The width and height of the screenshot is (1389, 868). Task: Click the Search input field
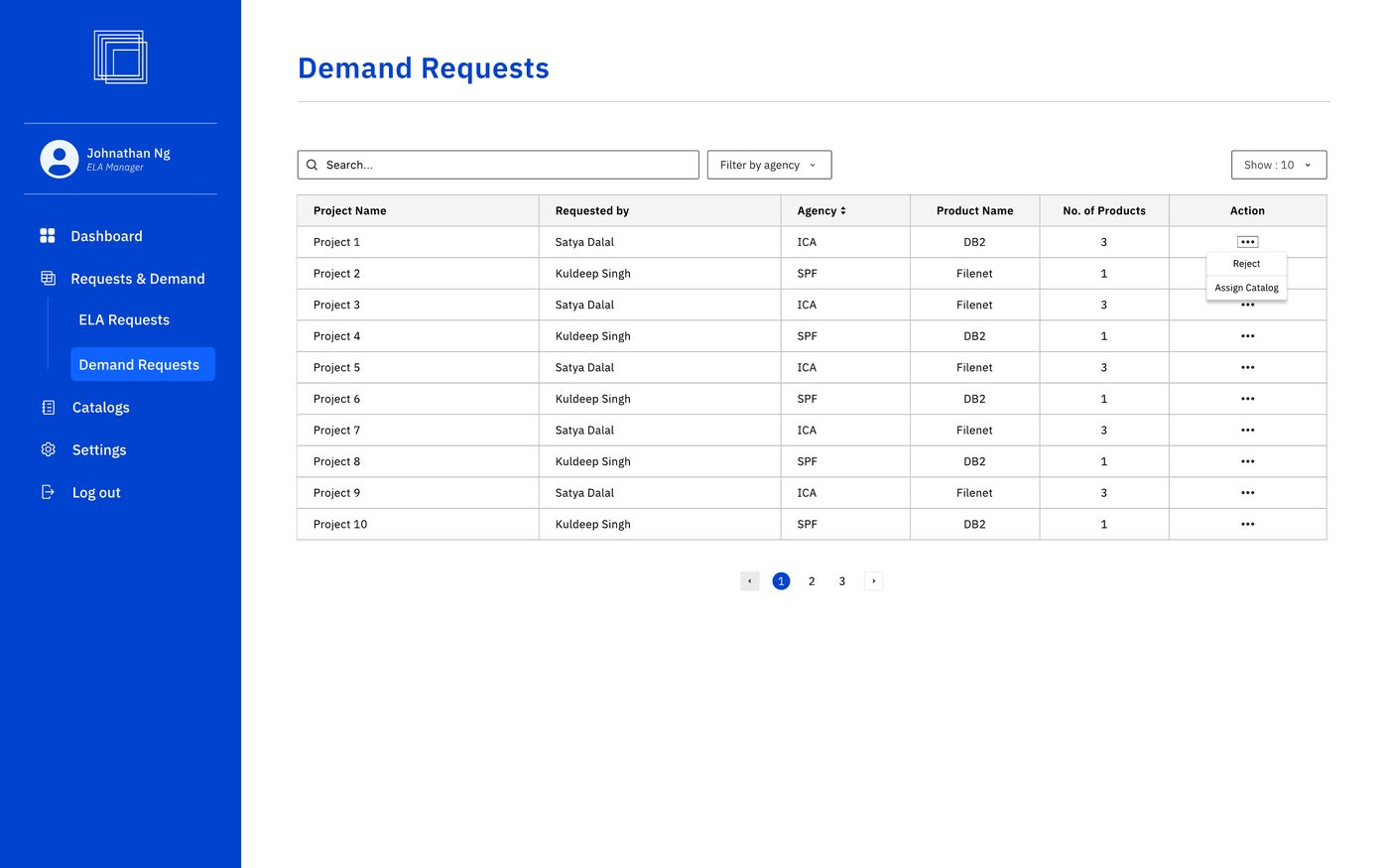pos(498,165)
